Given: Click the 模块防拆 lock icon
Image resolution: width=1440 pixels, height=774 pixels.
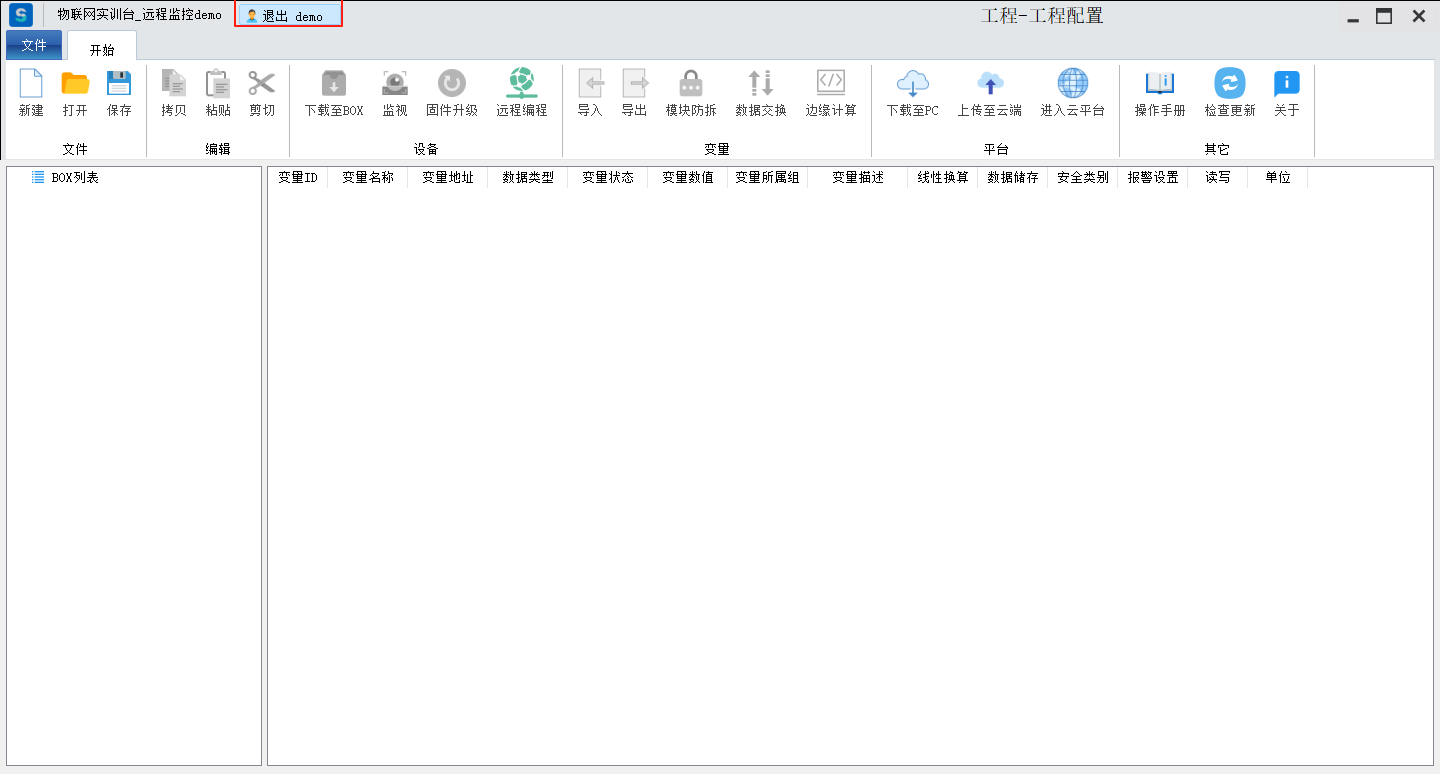Looking at the screenshot, I should pos(691,84).
